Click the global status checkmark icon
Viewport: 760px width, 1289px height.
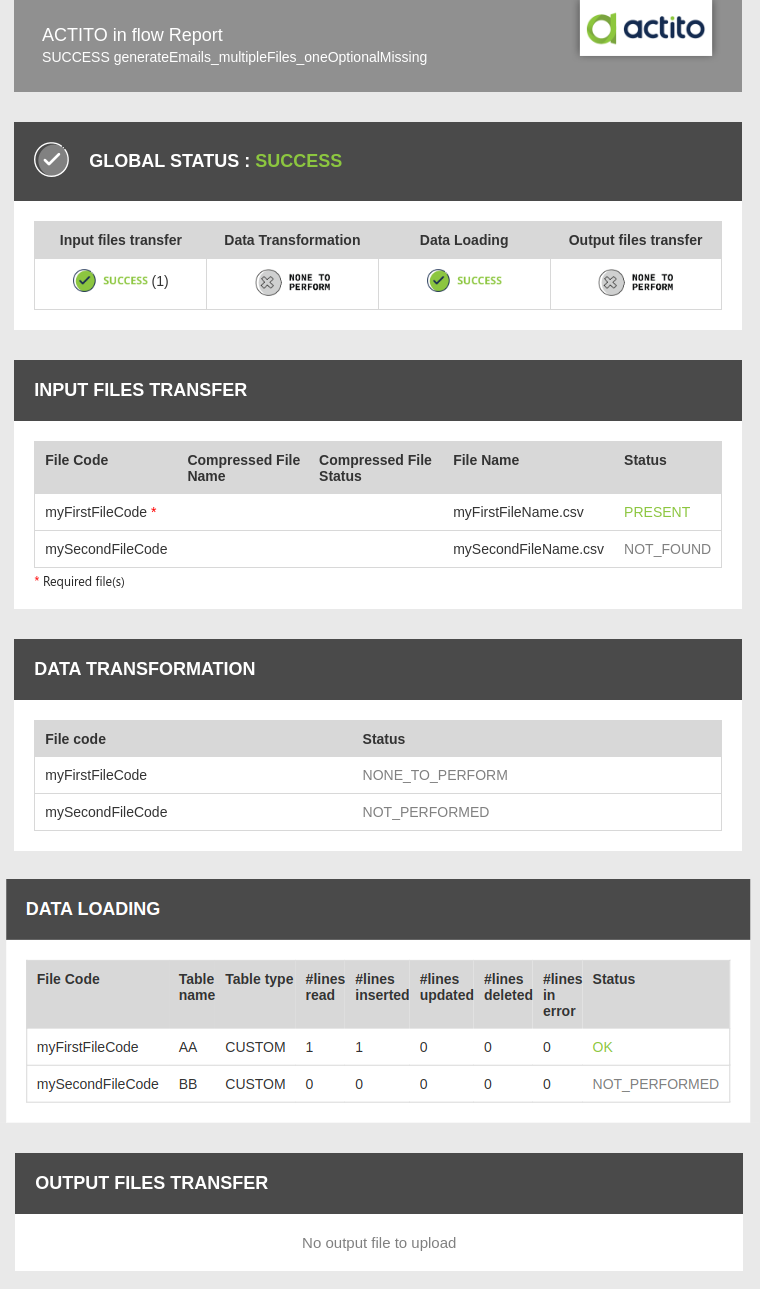click(x=51, y=160)
